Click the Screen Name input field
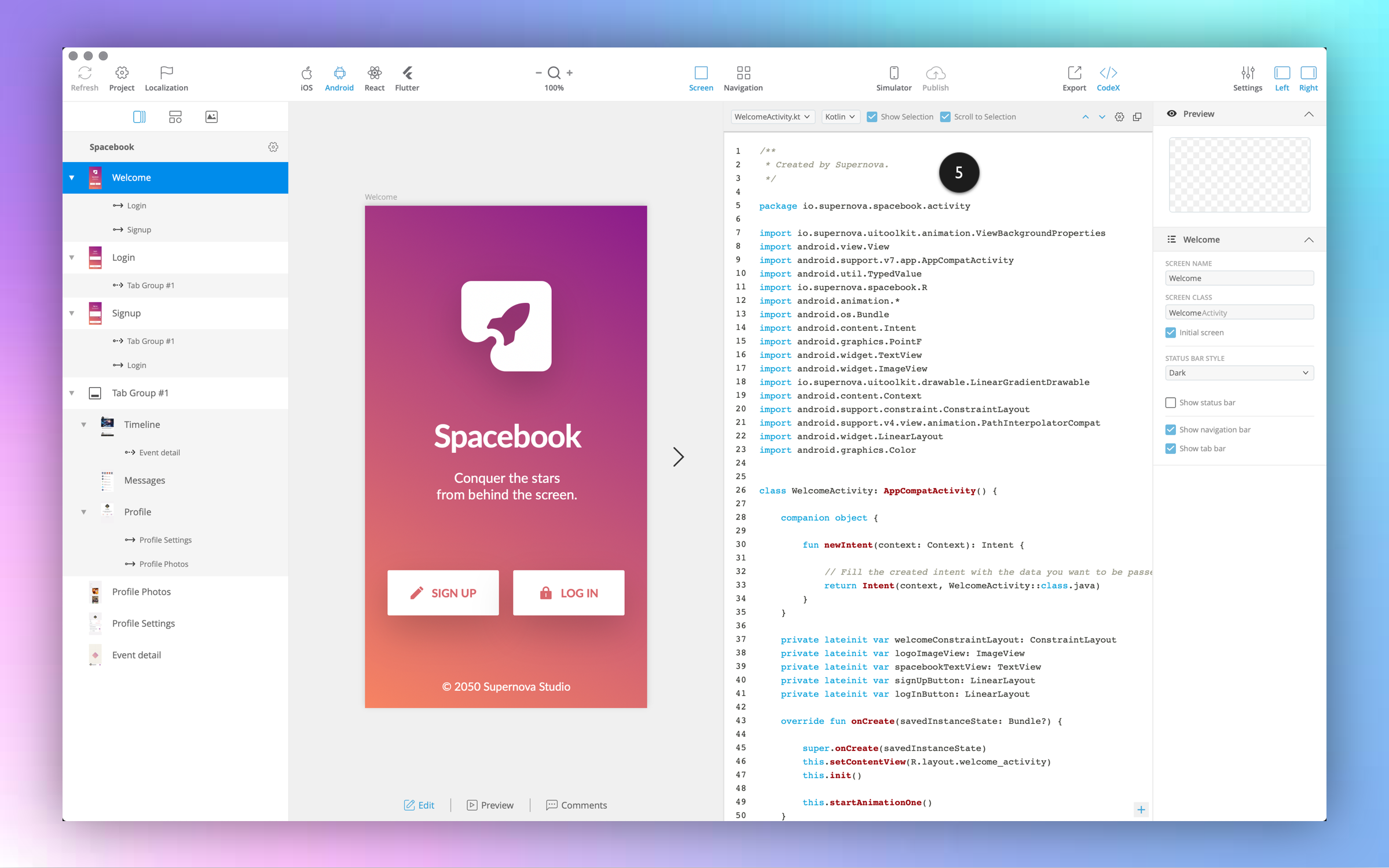Image resolution: width=1389 pixels, height=868 pixels. coord(1239,279)
